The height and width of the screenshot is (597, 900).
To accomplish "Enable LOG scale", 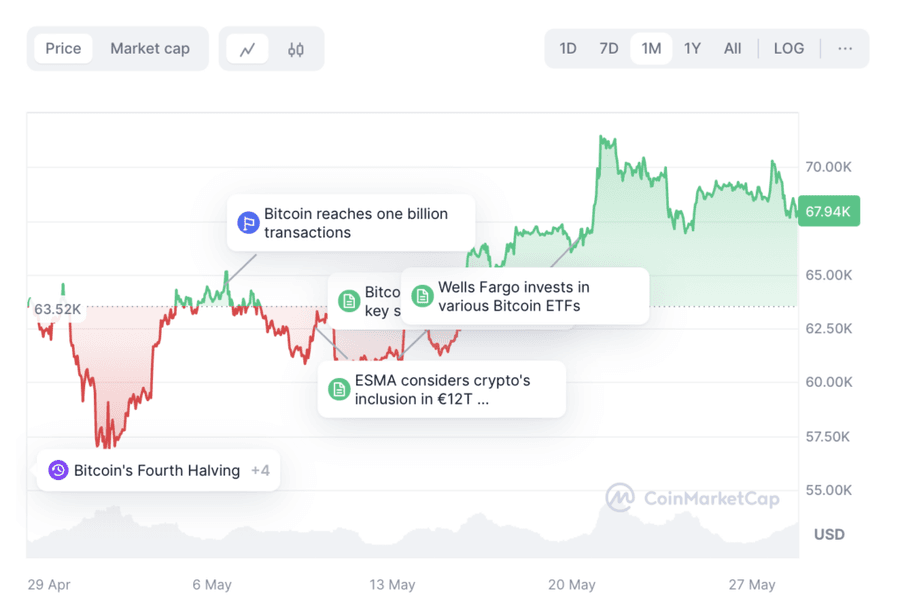I will click(789, 47).
